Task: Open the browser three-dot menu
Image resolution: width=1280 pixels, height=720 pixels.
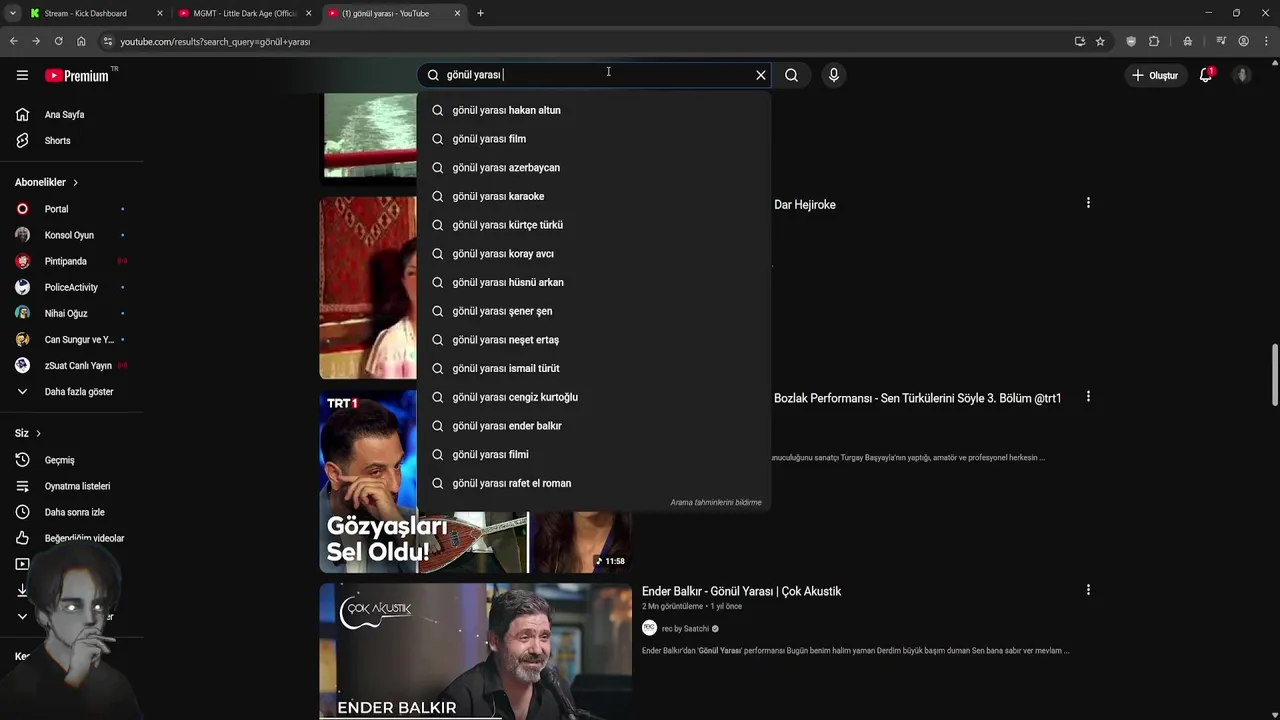Action: click(1265, 41)
